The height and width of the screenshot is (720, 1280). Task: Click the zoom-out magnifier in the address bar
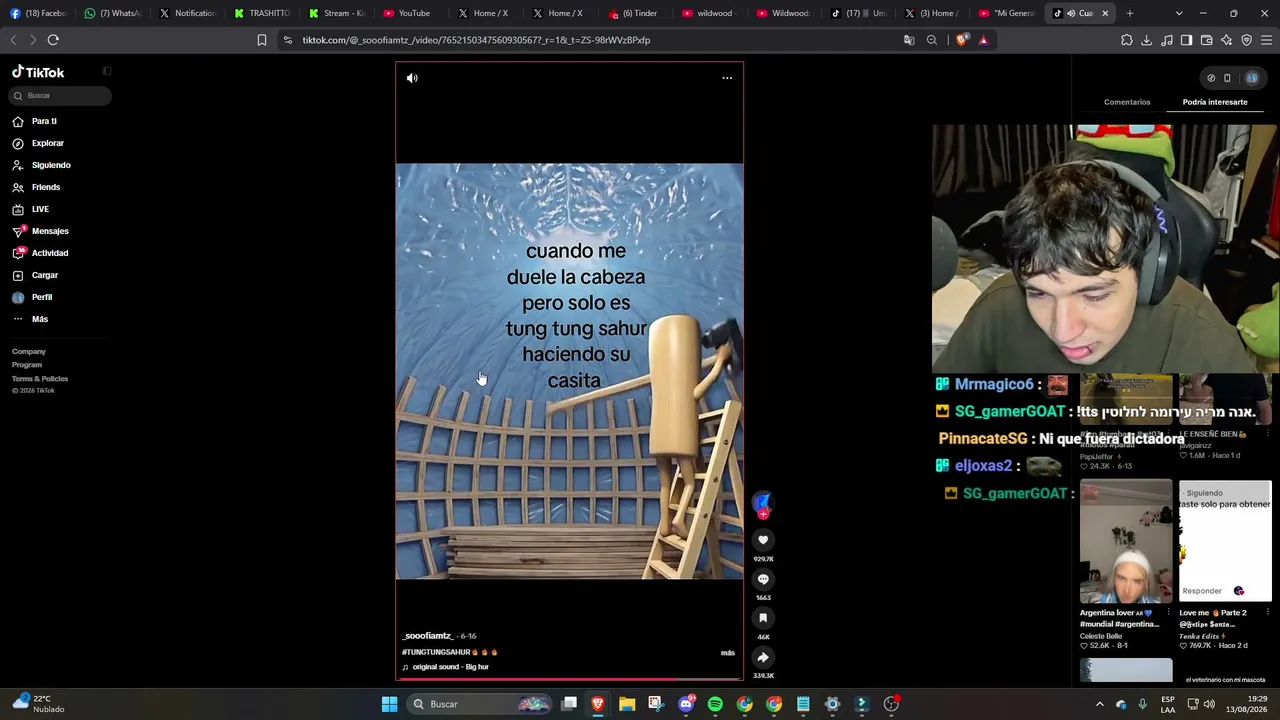(x=932, y=40)
